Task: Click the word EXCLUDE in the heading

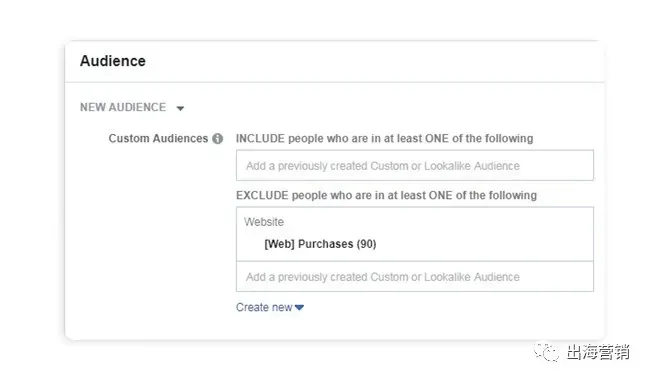Action: point(262,195)
